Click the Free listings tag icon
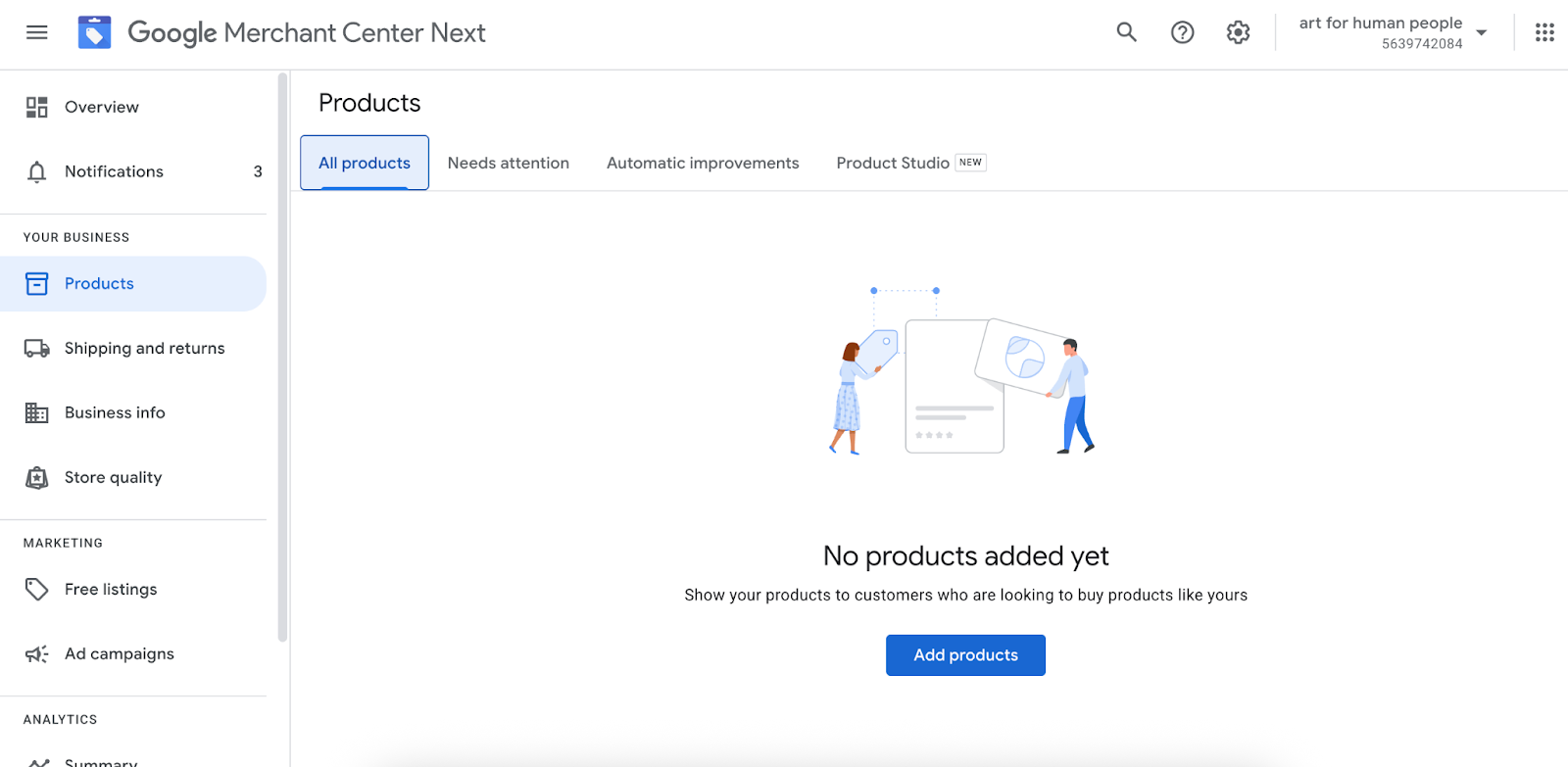The width and height of the screenshot is (1568, 767). 37,590
